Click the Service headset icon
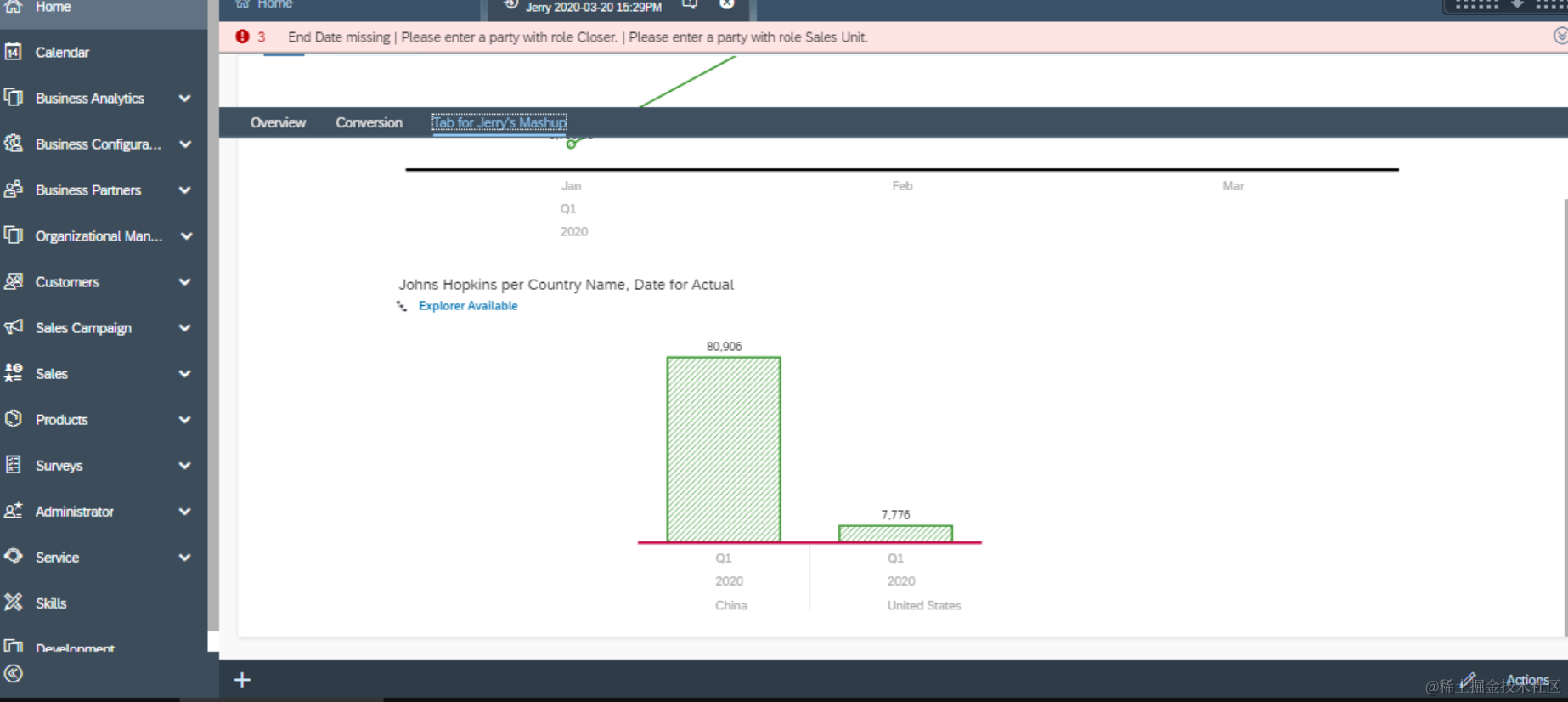This screenshot has height=702, width=1568. tap(13, 557)
